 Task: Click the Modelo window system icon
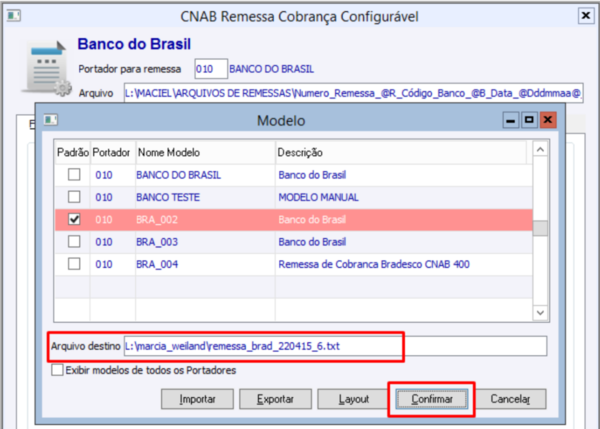(50, 120)
